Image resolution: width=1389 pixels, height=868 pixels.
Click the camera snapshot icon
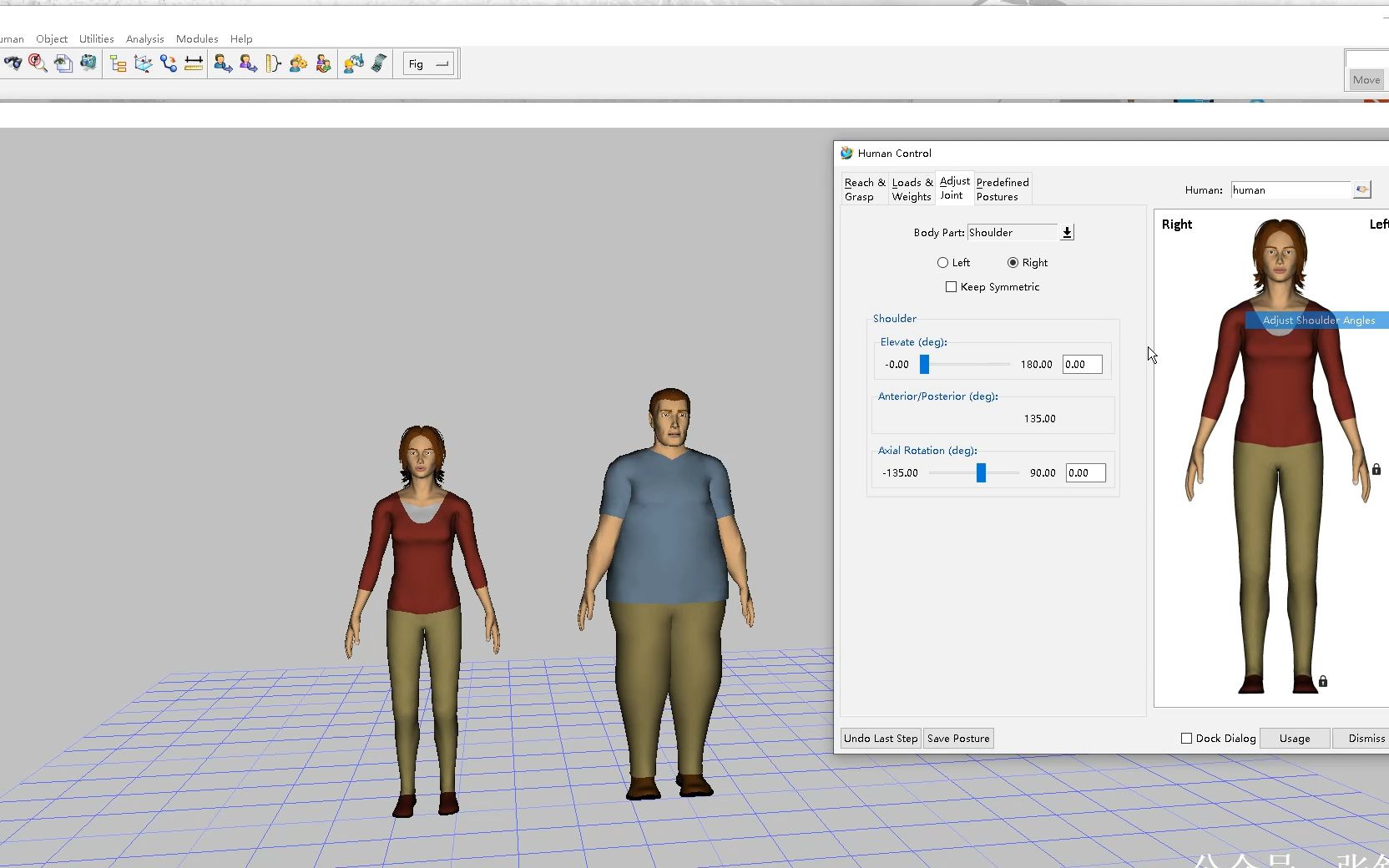[x=88, y=63]
